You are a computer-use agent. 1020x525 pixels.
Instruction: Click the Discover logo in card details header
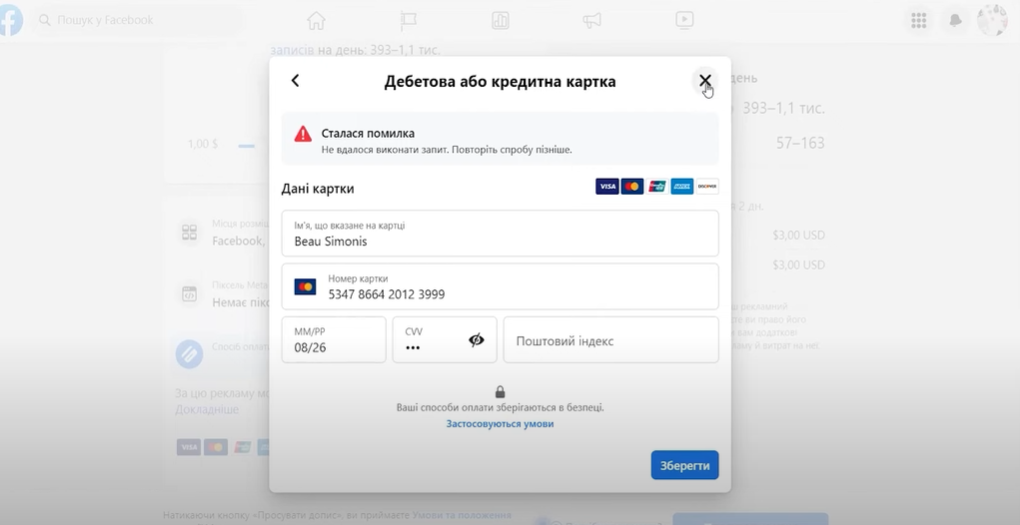(707, 187)
